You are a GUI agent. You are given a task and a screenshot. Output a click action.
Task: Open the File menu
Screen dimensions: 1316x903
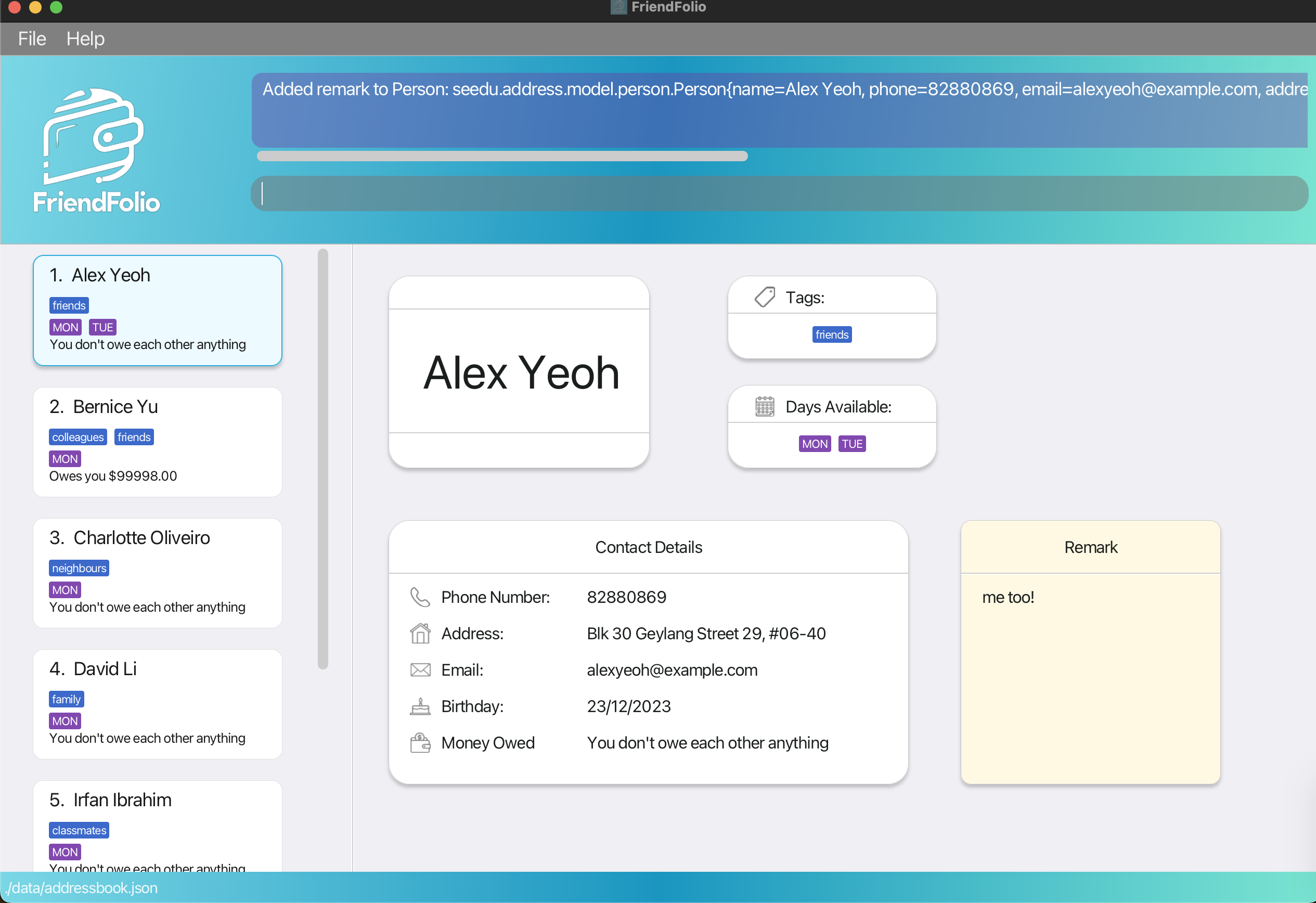[x=32, y=38]
